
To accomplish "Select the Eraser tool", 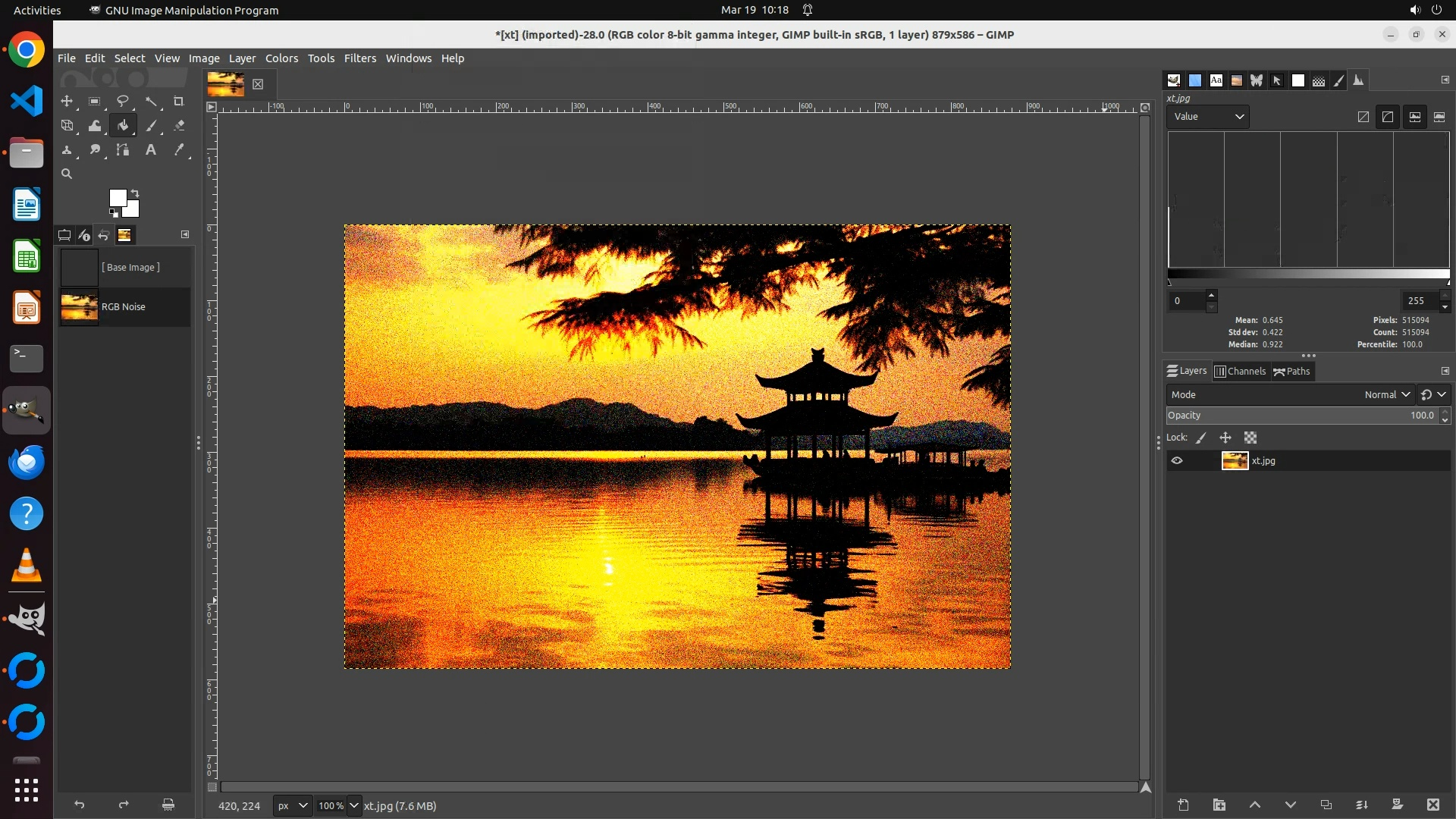I will coord(178,126).
